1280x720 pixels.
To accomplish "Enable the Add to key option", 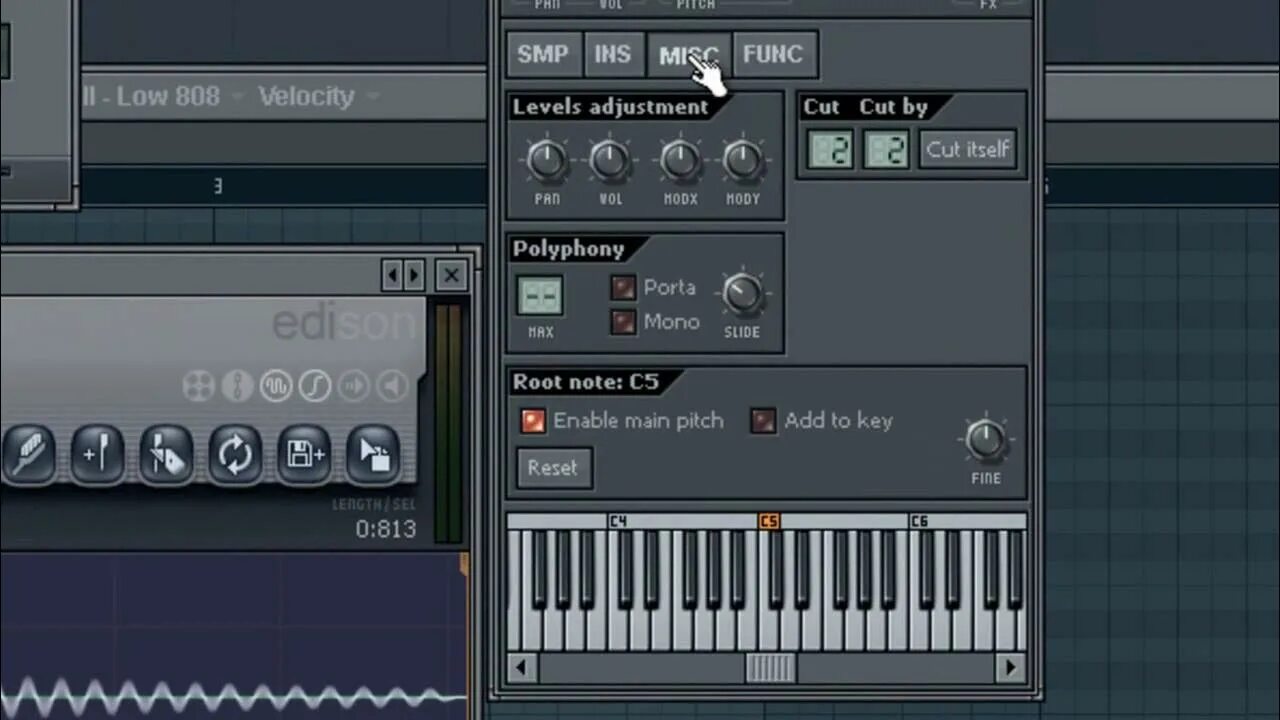I will 763,421.
